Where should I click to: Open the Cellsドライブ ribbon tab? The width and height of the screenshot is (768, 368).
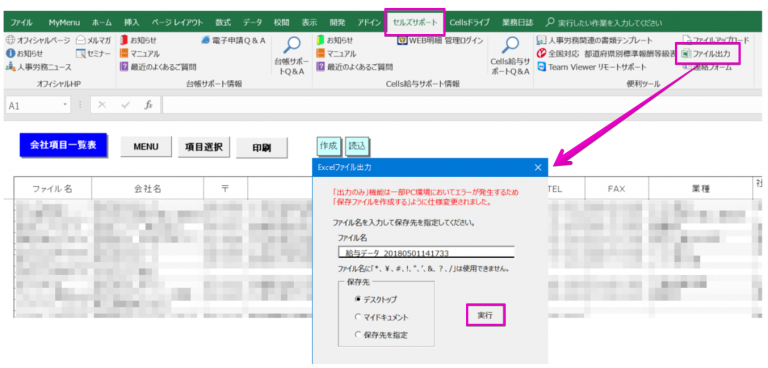(x=469, y=23)
